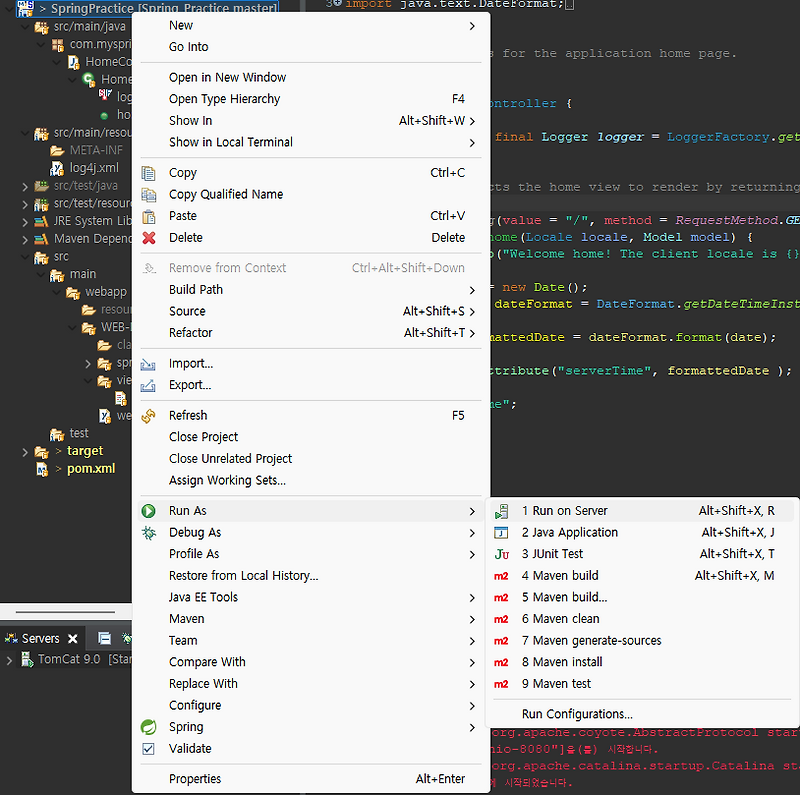Viewport: 800px width, 795px height.
Task: Open the Maven submenu
Action: pos(311,619)
